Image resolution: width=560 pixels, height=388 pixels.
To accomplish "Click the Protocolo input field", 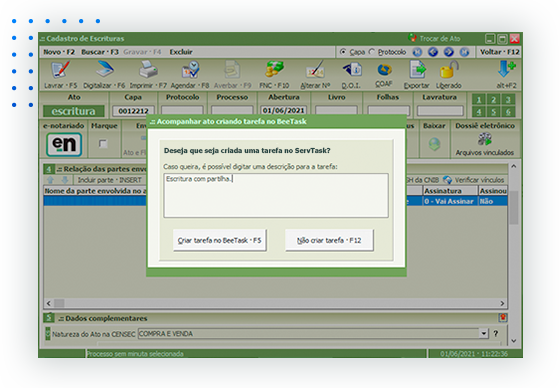I will click(182, 111).
